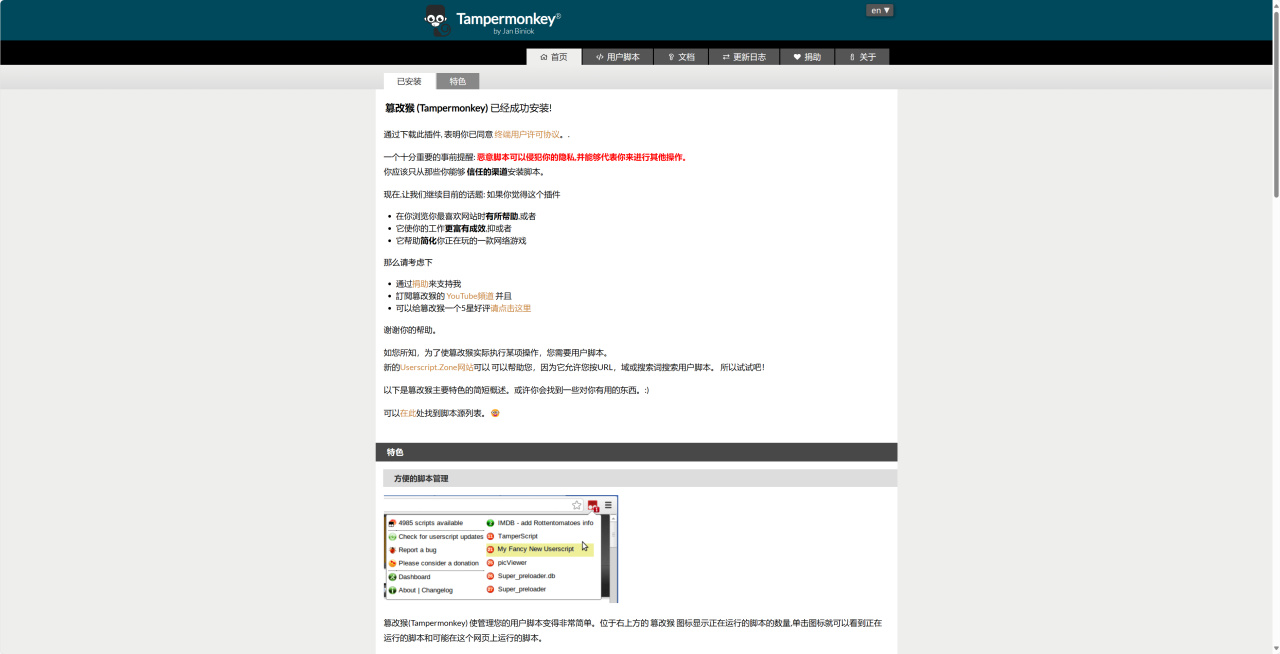
Task: Click the arrows icon beside 更新日志
Action: click(x=728, y=57)
